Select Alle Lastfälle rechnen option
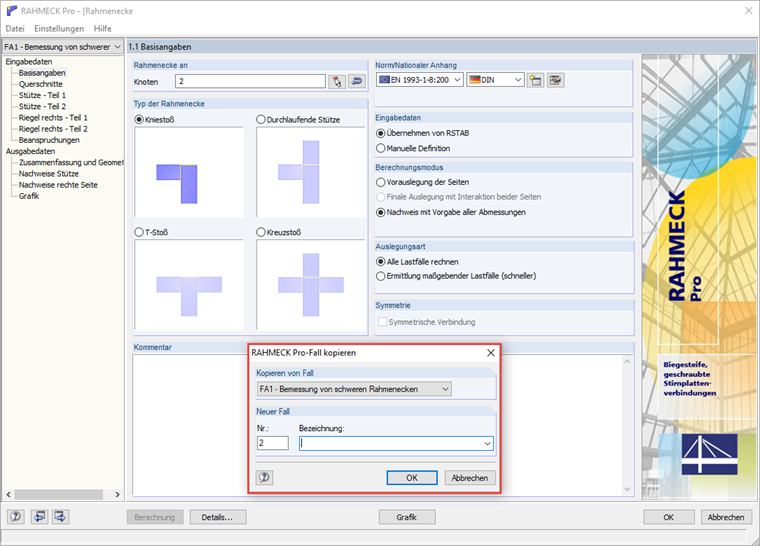760x546 pixels. pyautogui.click(x=380, y=262)
